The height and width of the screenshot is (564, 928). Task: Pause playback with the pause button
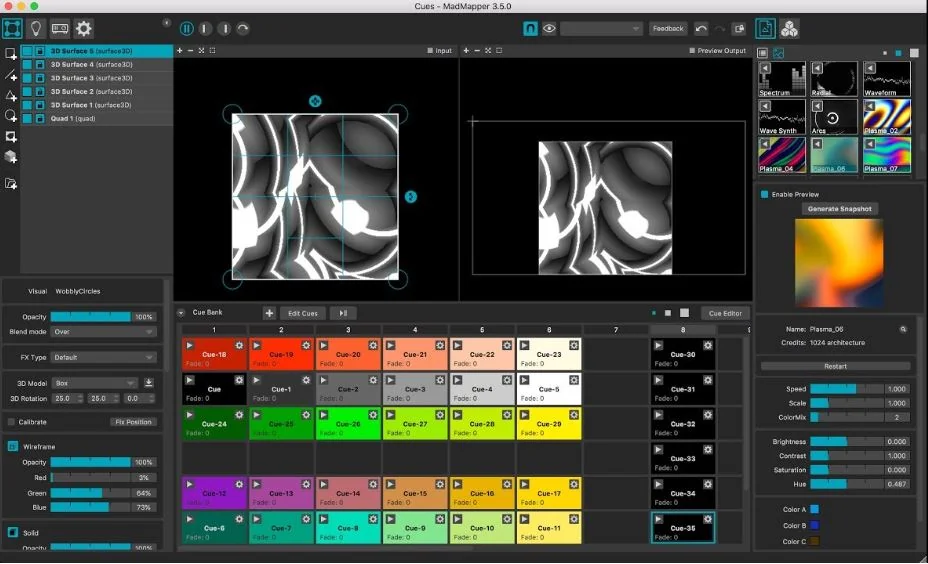pos(186,28)
